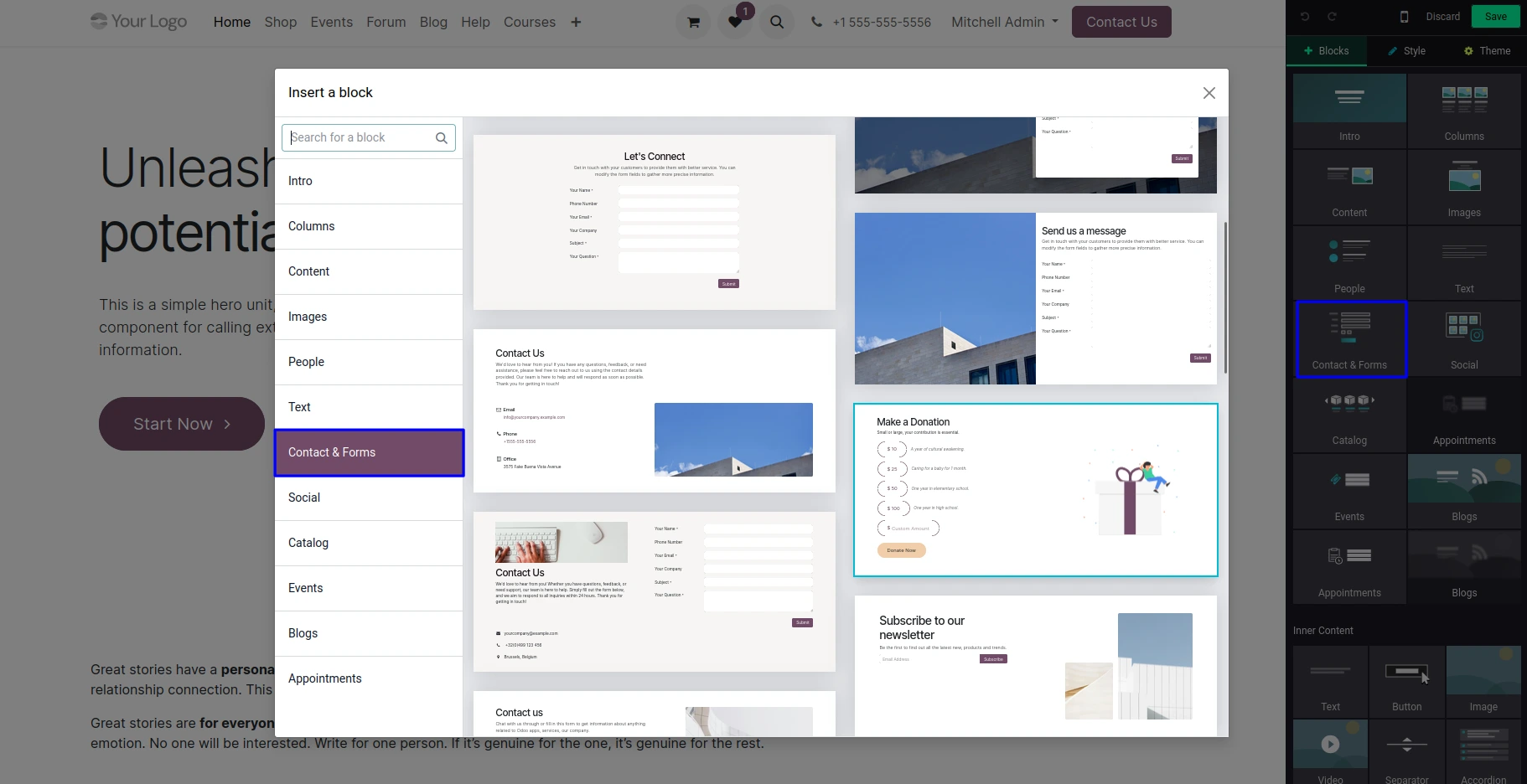Pick the Accordion inner content block
This screenshot has height=784, width=1527.
click(x=1483, y=752)
